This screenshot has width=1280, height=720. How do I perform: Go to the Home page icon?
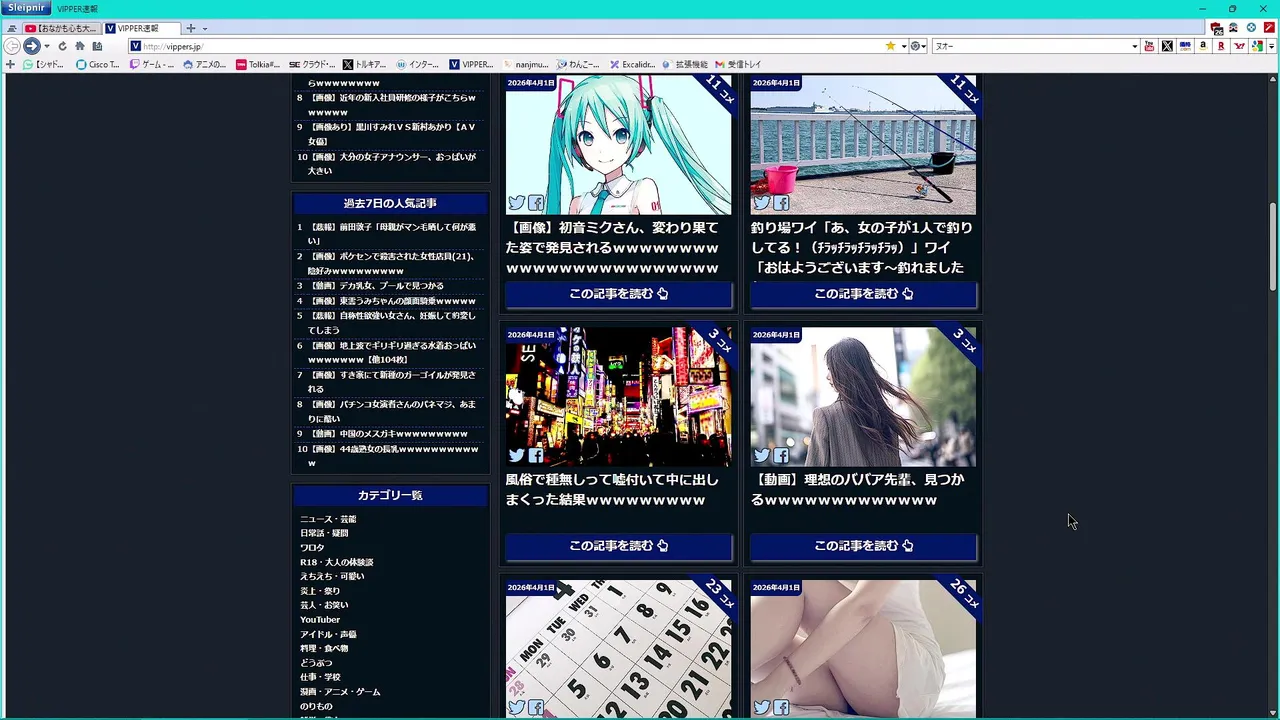click(79, 46)
